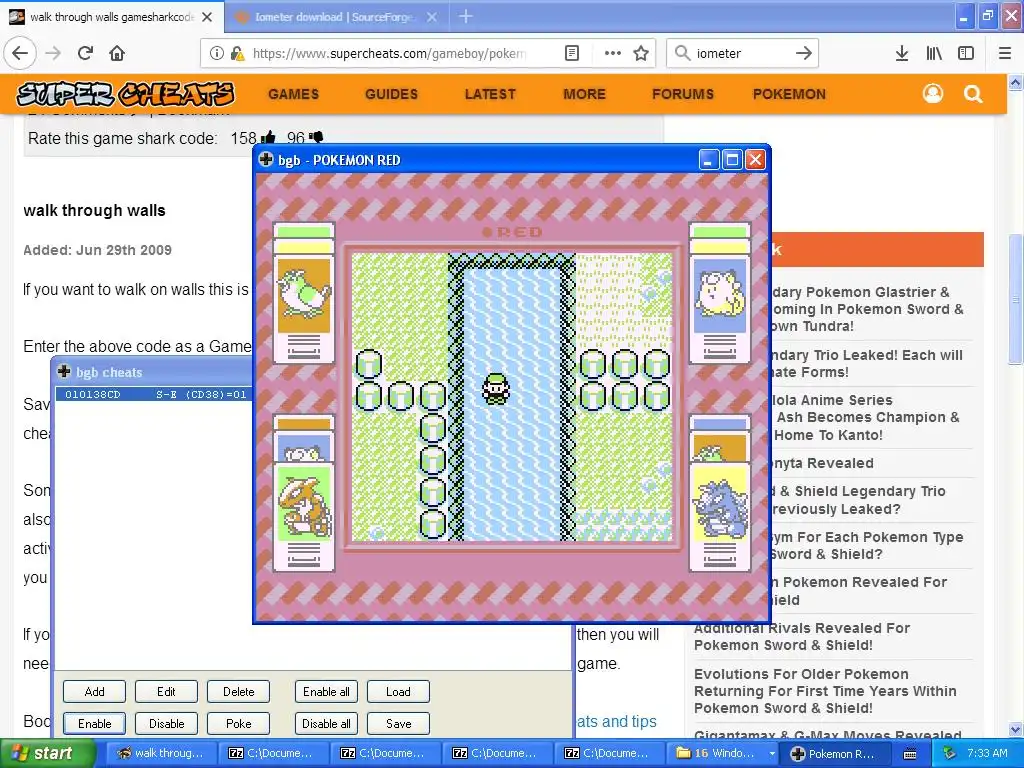Show site information via the info icon
Viewport: 1024px width, 768px height.
[x=217, y=53]
